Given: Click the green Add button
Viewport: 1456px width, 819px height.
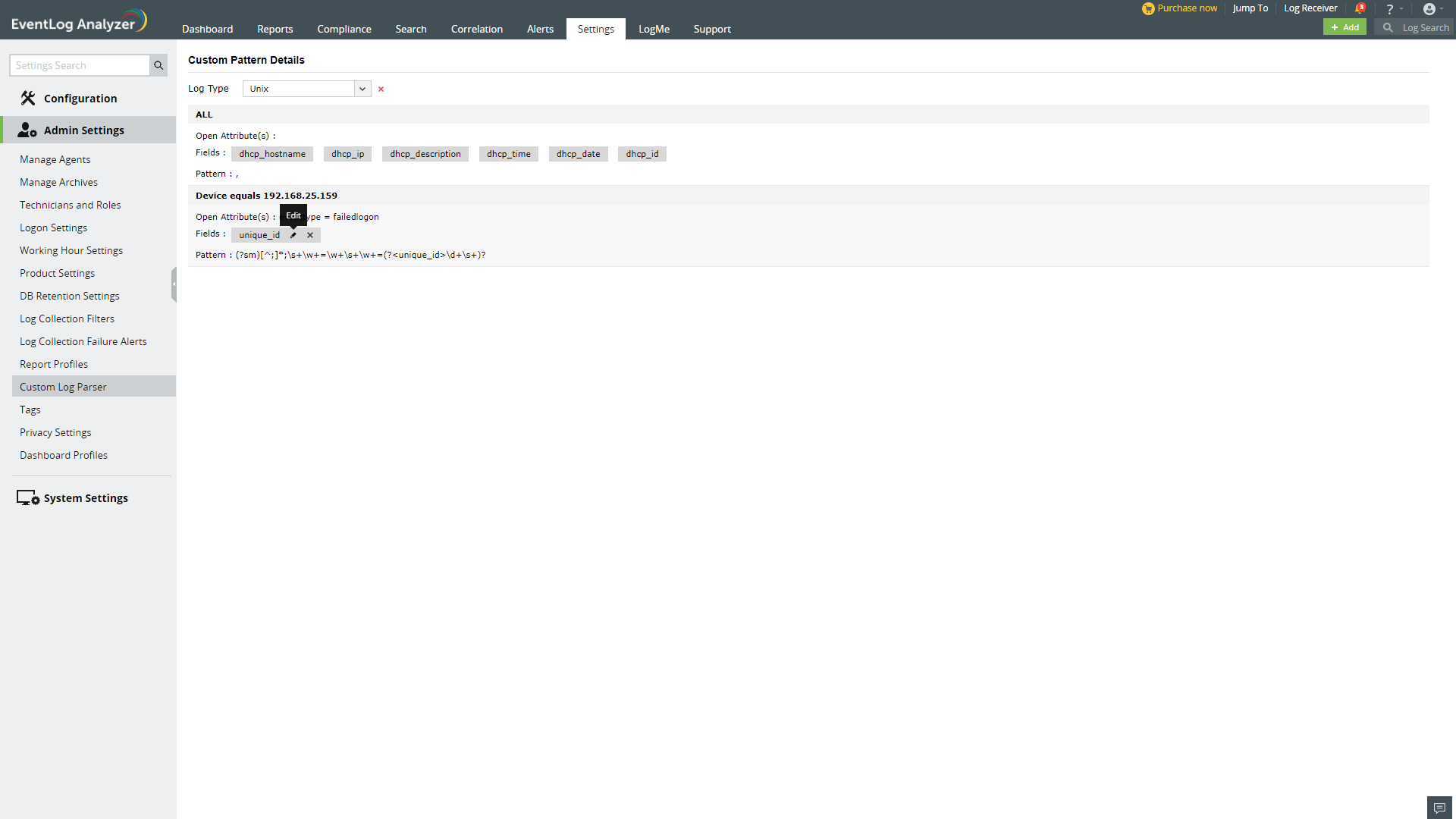Looking at the screenshot, I should click(1345, 27).
